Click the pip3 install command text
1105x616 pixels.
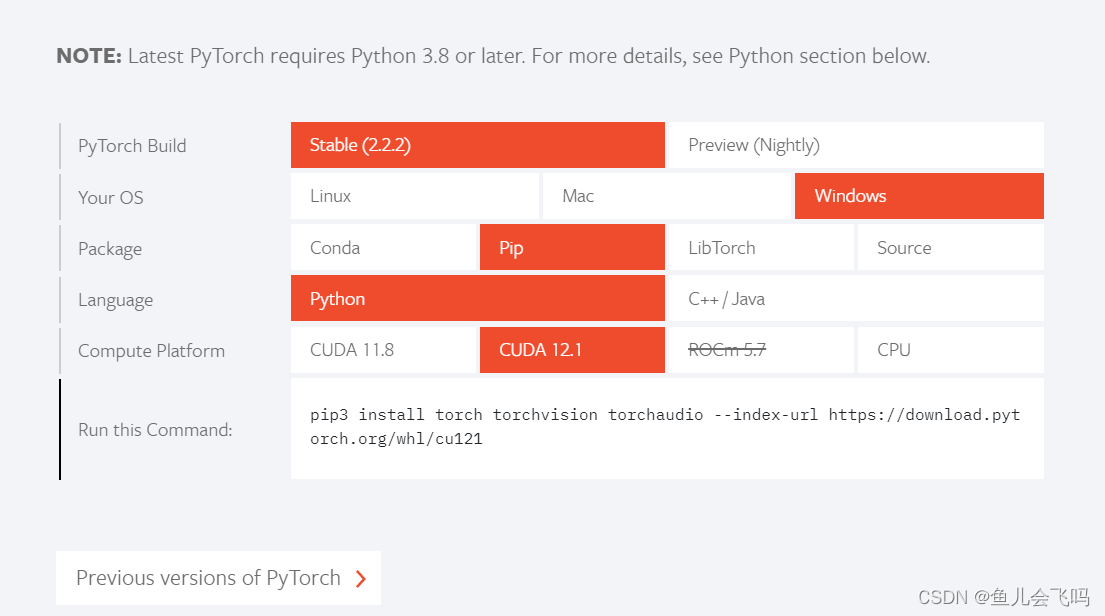click(x=665, y=426)
